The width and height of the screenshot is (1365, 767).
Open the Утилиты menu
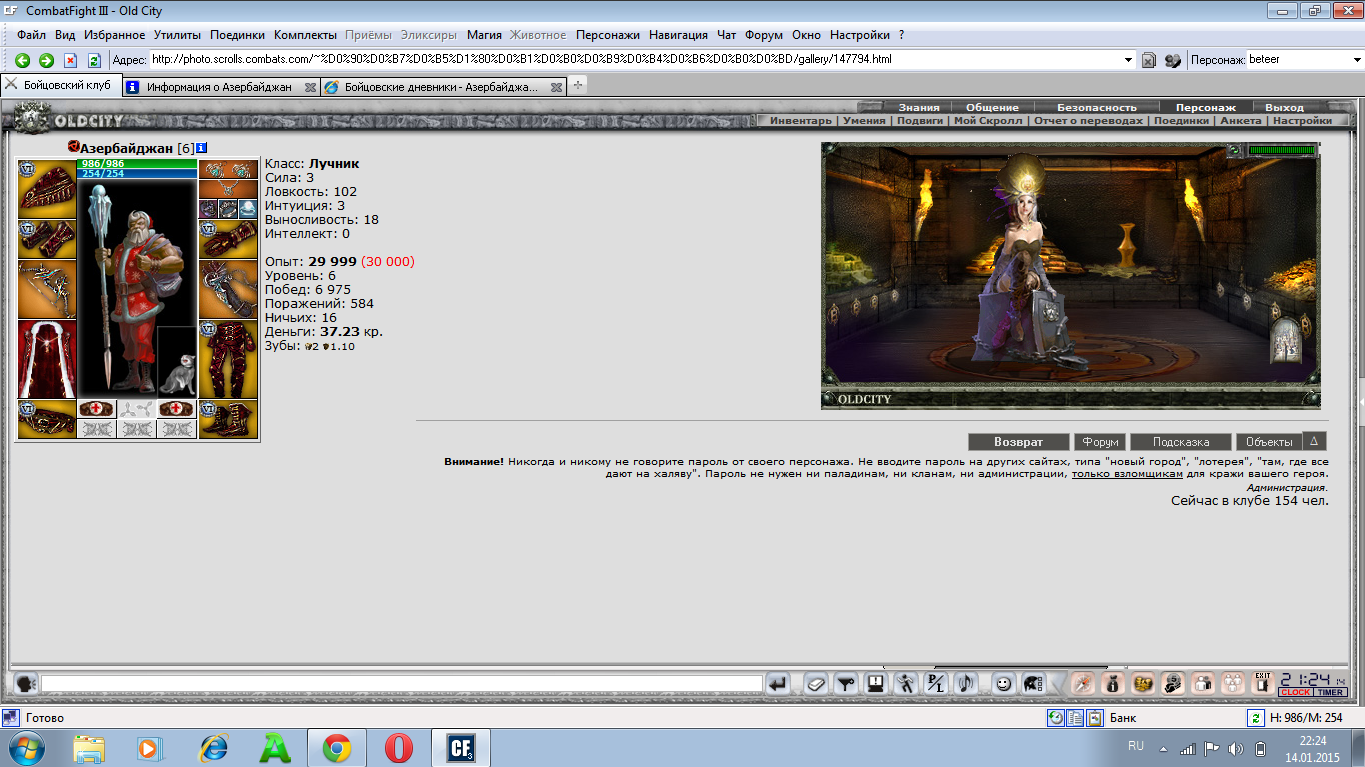tap(178, 34)
